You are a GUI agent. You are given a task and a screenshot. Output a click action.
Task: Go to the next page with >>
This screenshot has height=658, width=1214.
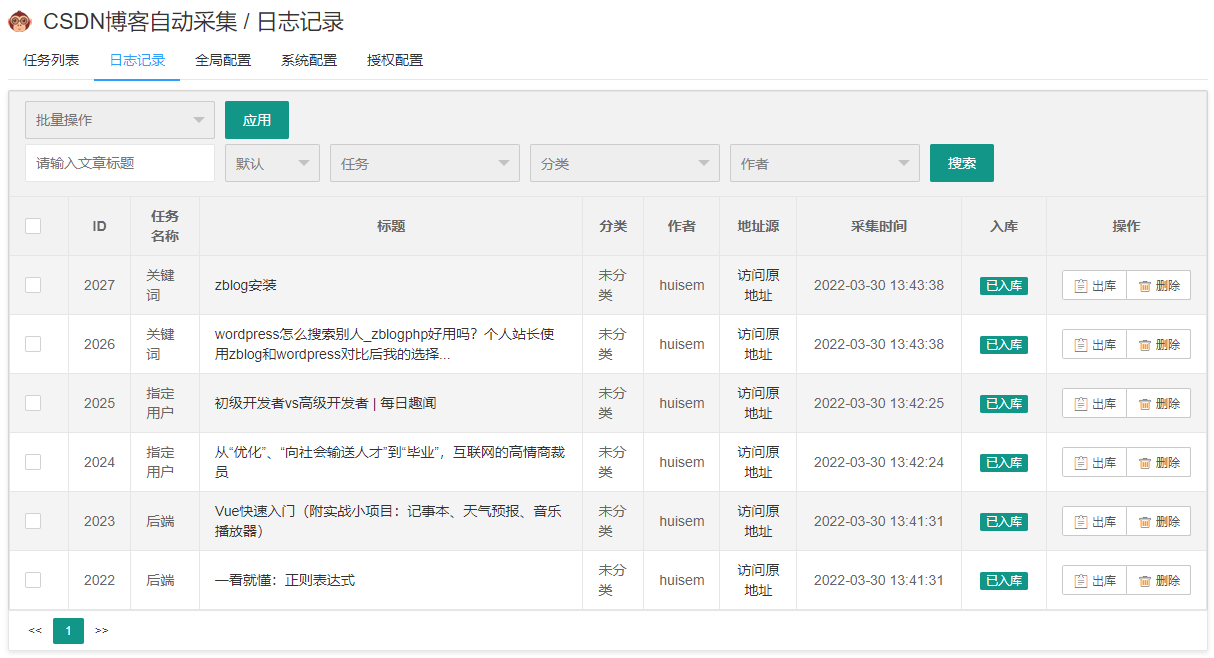[x=101, y=631]
